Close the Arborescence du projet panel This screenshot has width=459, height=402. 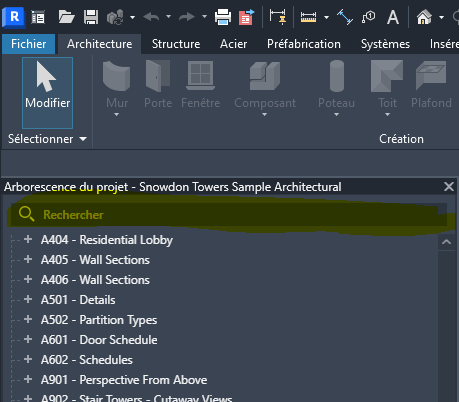point(449,187)
